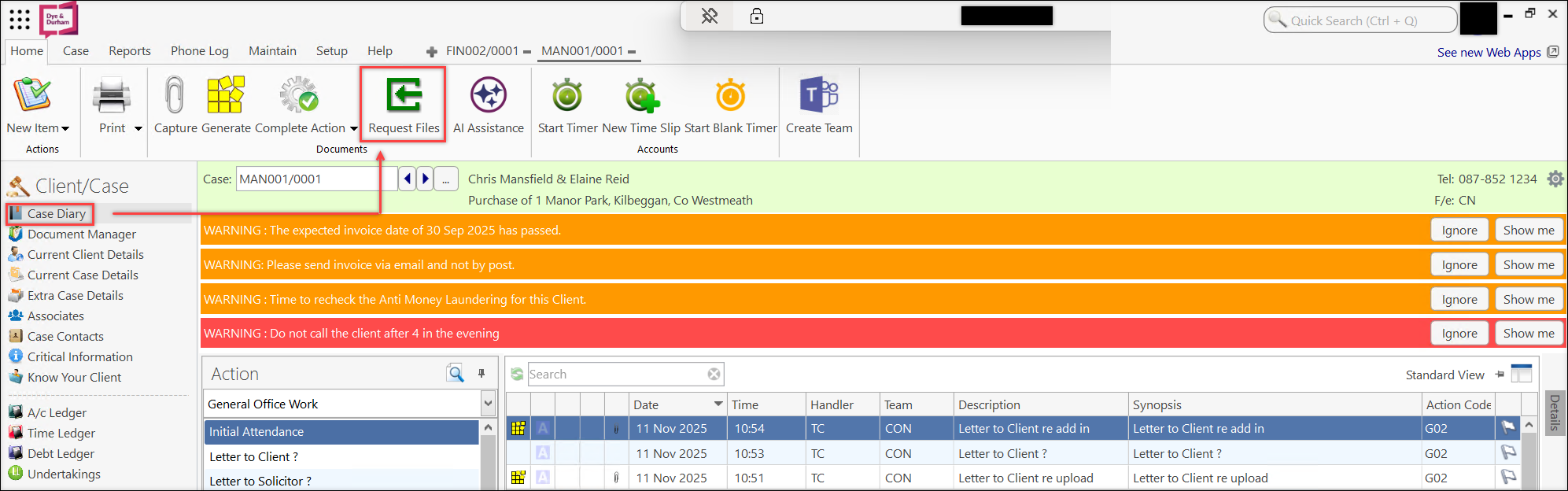
Task: Click the Request Files icon
Action: pos(404,96)
